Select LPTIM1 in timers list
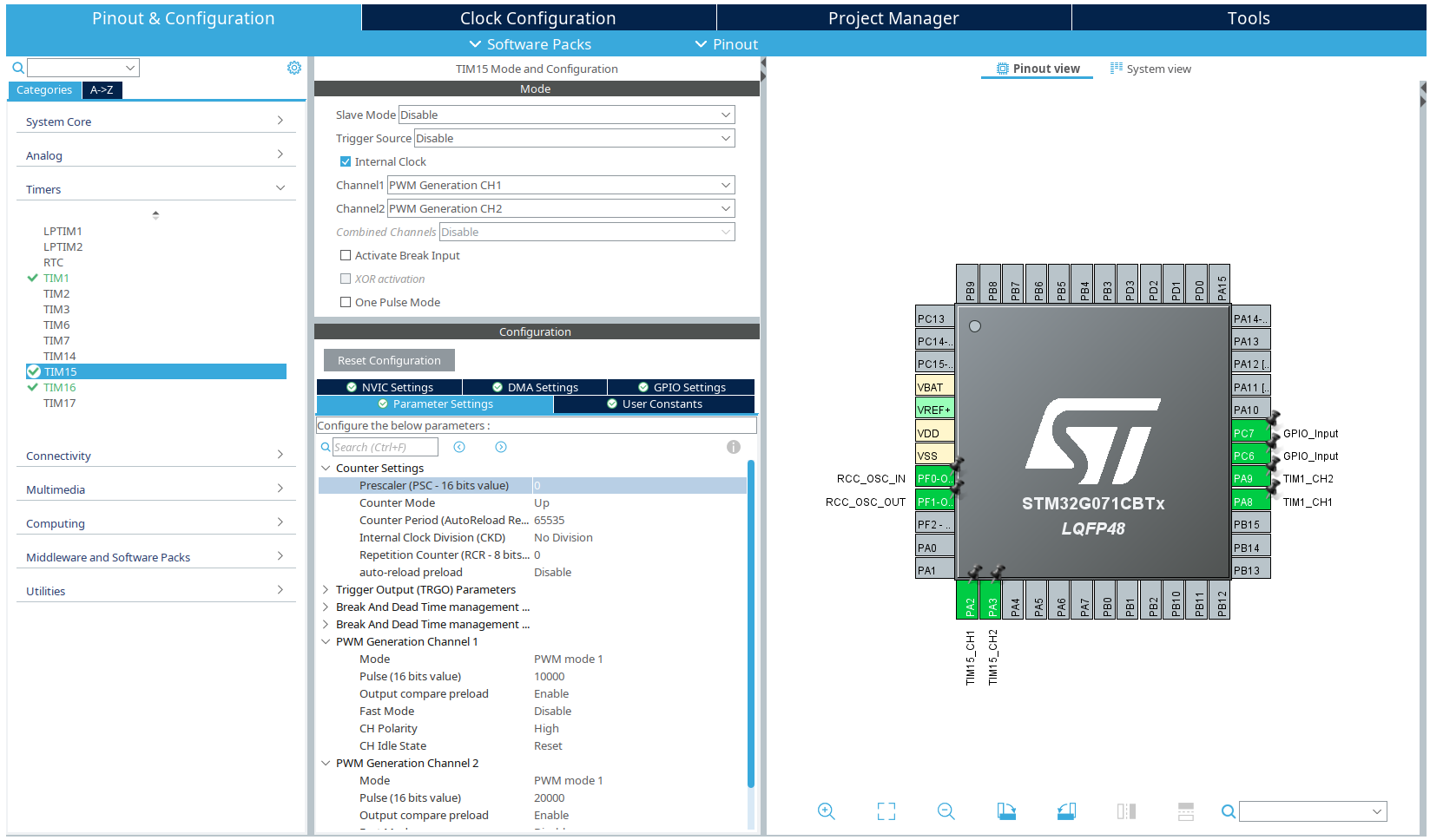 (x=63, y=231)
